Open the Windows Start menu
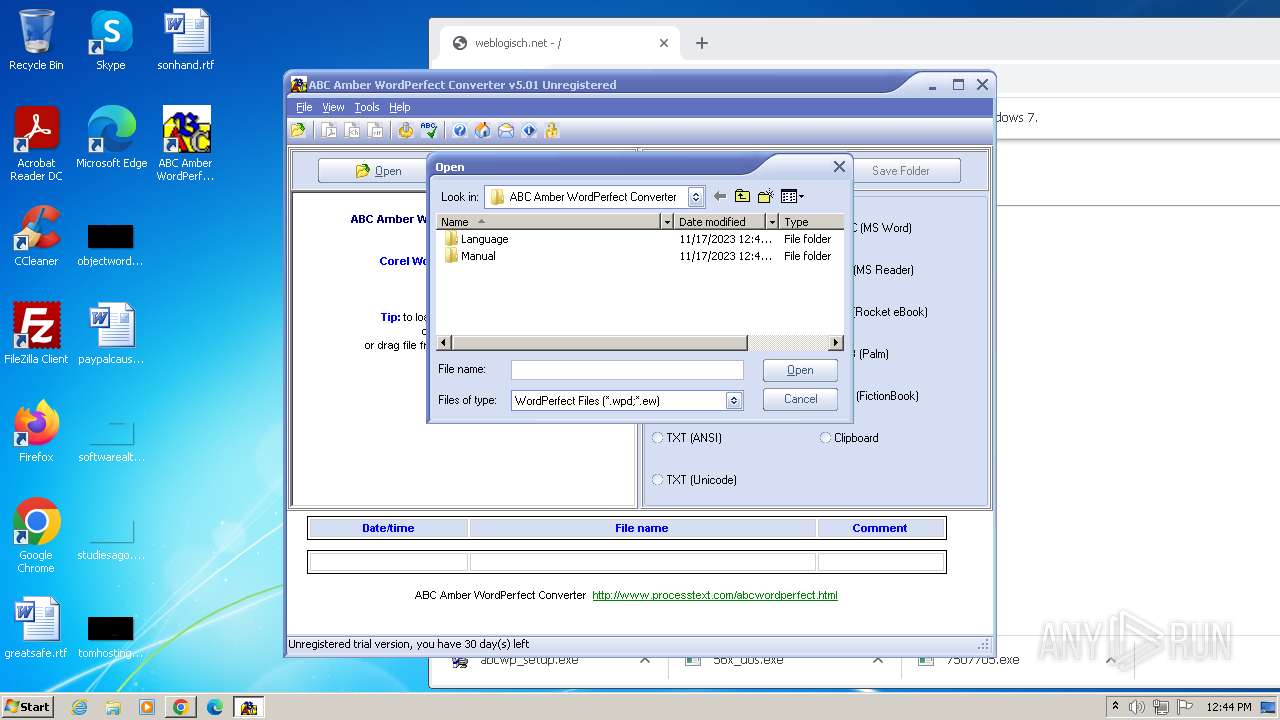This screenshot has height=720, width=1280. (x=27, y=706)
